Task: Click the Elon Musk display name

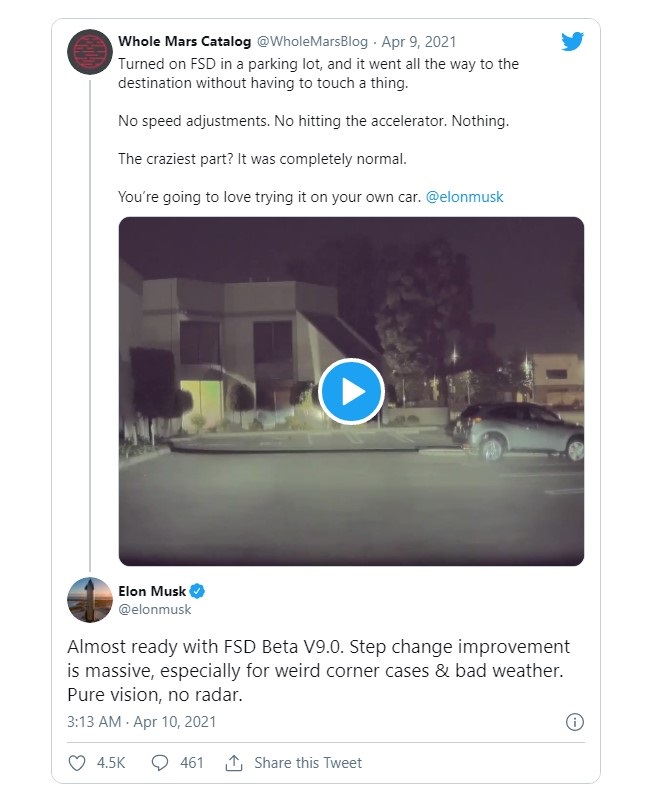Action: click(x=152, y=591)
